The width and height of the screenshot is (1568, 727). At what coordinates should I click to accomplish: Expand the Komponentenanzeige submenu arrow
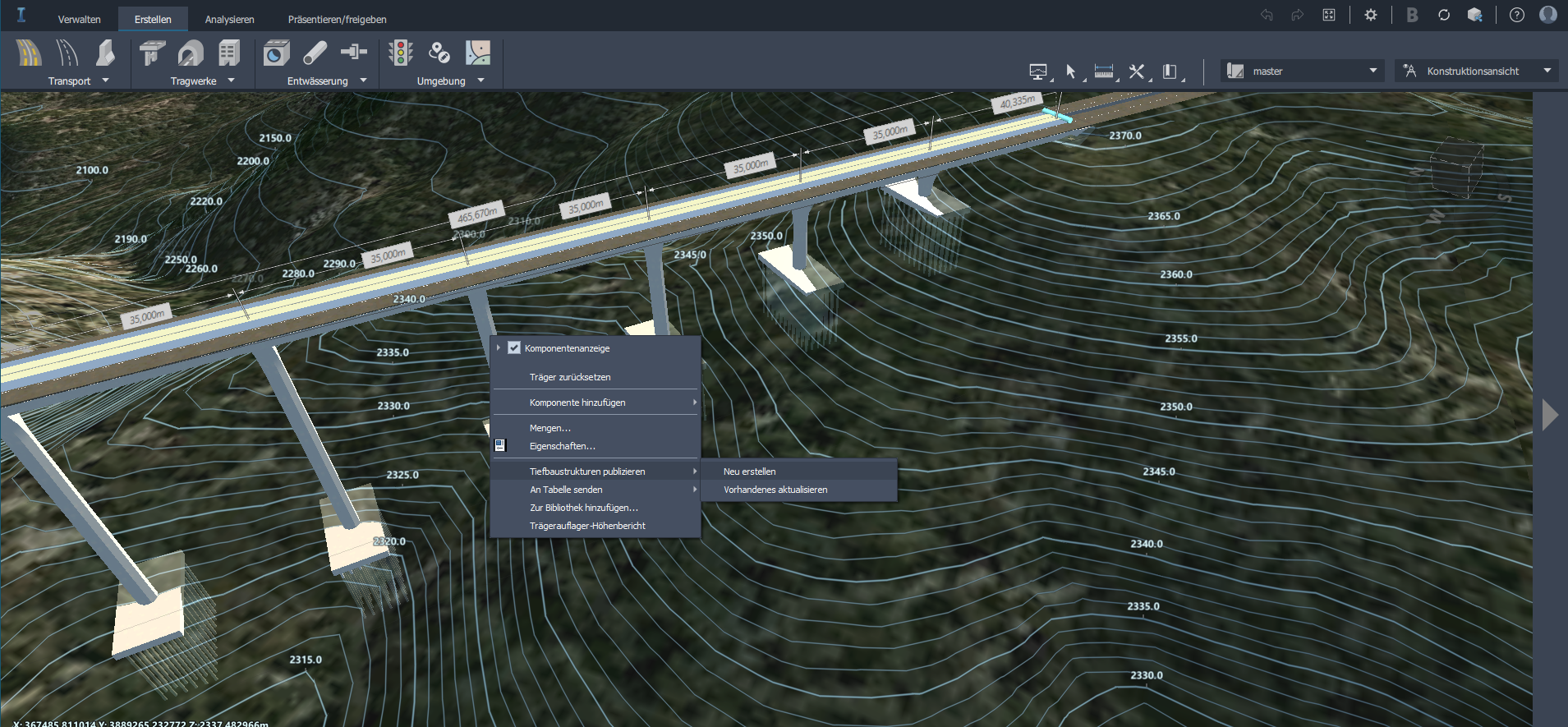click(499, 347)
